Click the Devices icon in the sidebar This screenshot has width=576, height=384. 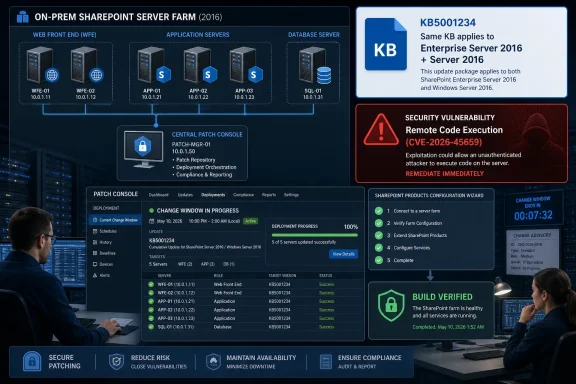(x=95, y=264)
